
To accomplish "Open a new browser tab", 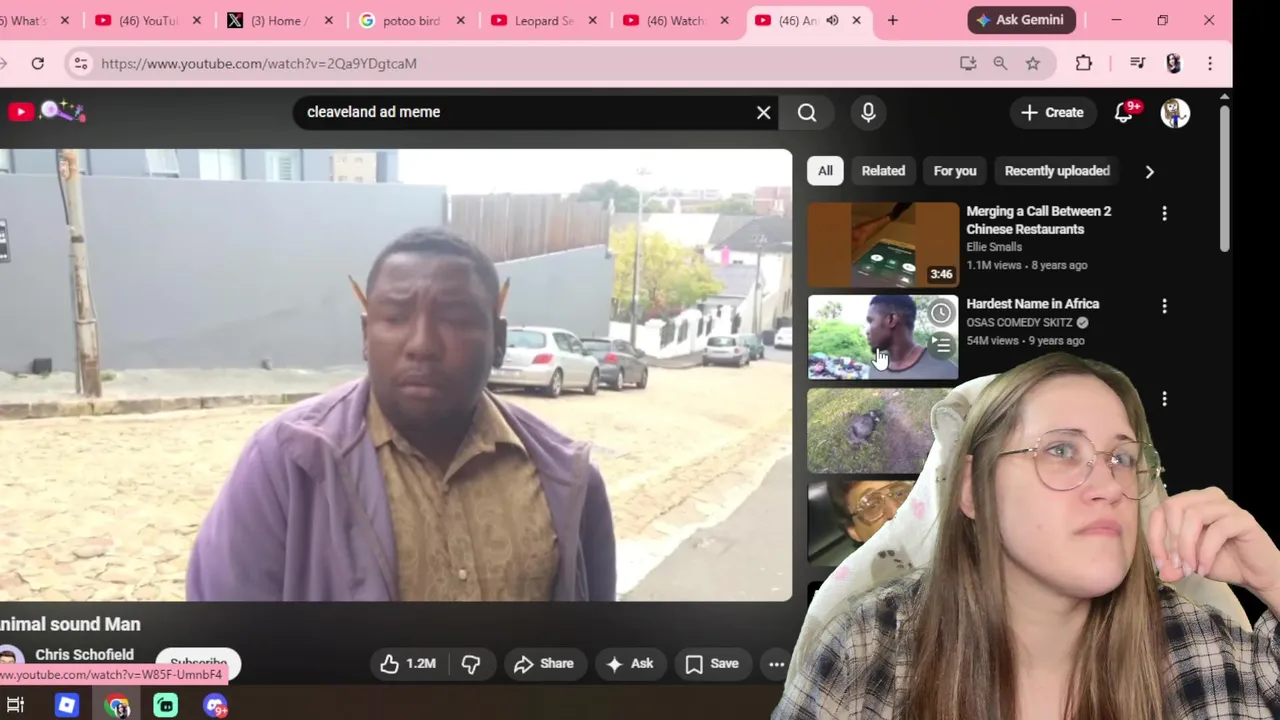I will pyautogui.click(x=893, y=20).
